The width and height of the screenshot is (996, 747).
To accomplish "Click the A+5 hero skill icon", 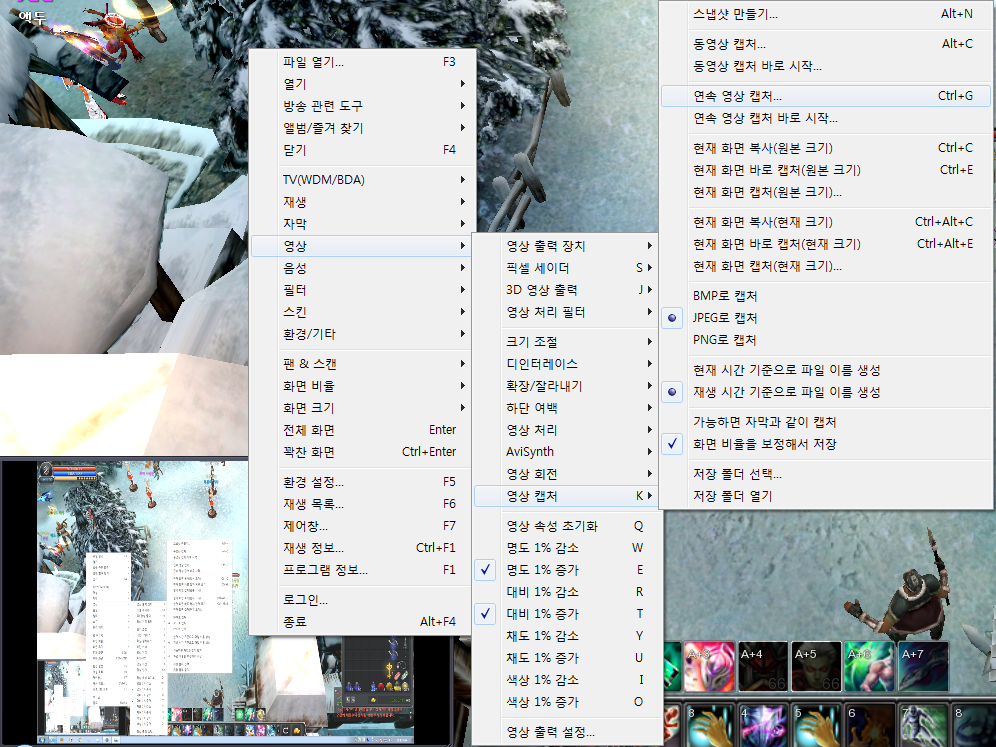I will point(816,666).
